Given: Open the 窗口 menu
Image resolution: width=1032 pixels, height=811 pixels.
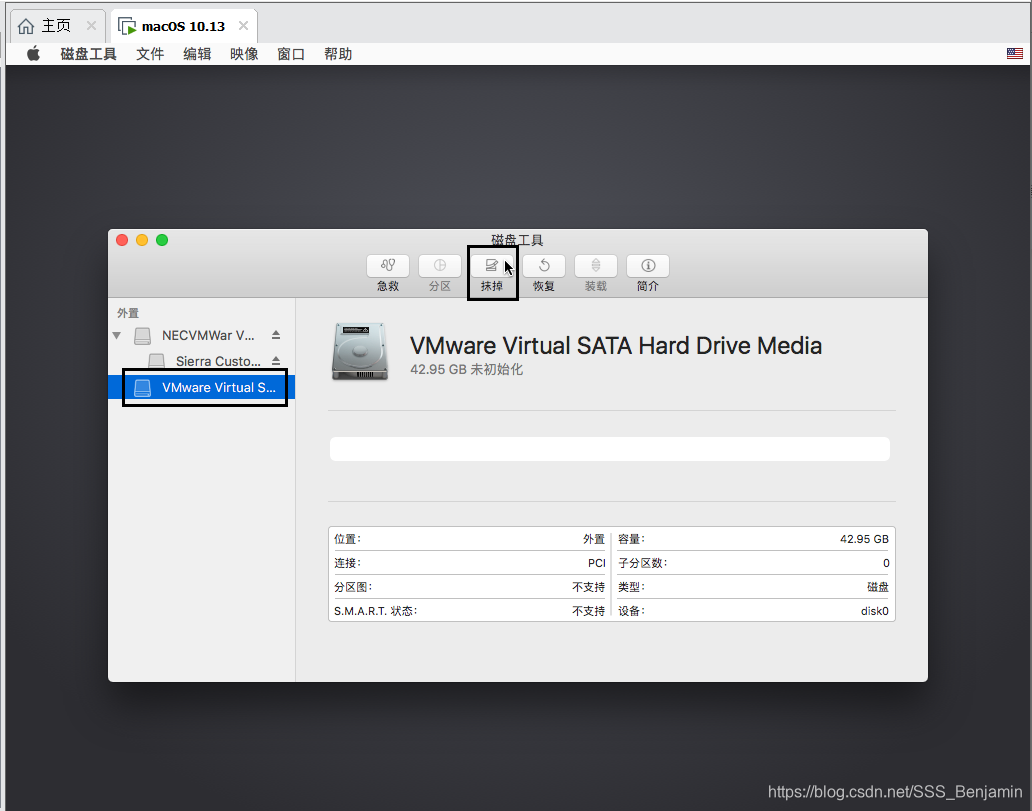Looking at the screenshot, I should pos(291,54).
